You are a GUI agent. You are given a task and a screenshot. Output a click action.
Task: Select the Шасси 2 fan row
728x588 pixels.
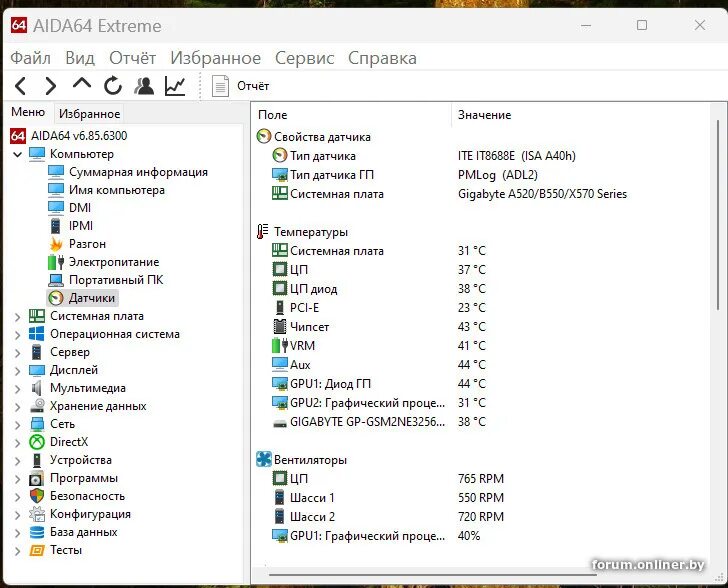tap(312, 516)
